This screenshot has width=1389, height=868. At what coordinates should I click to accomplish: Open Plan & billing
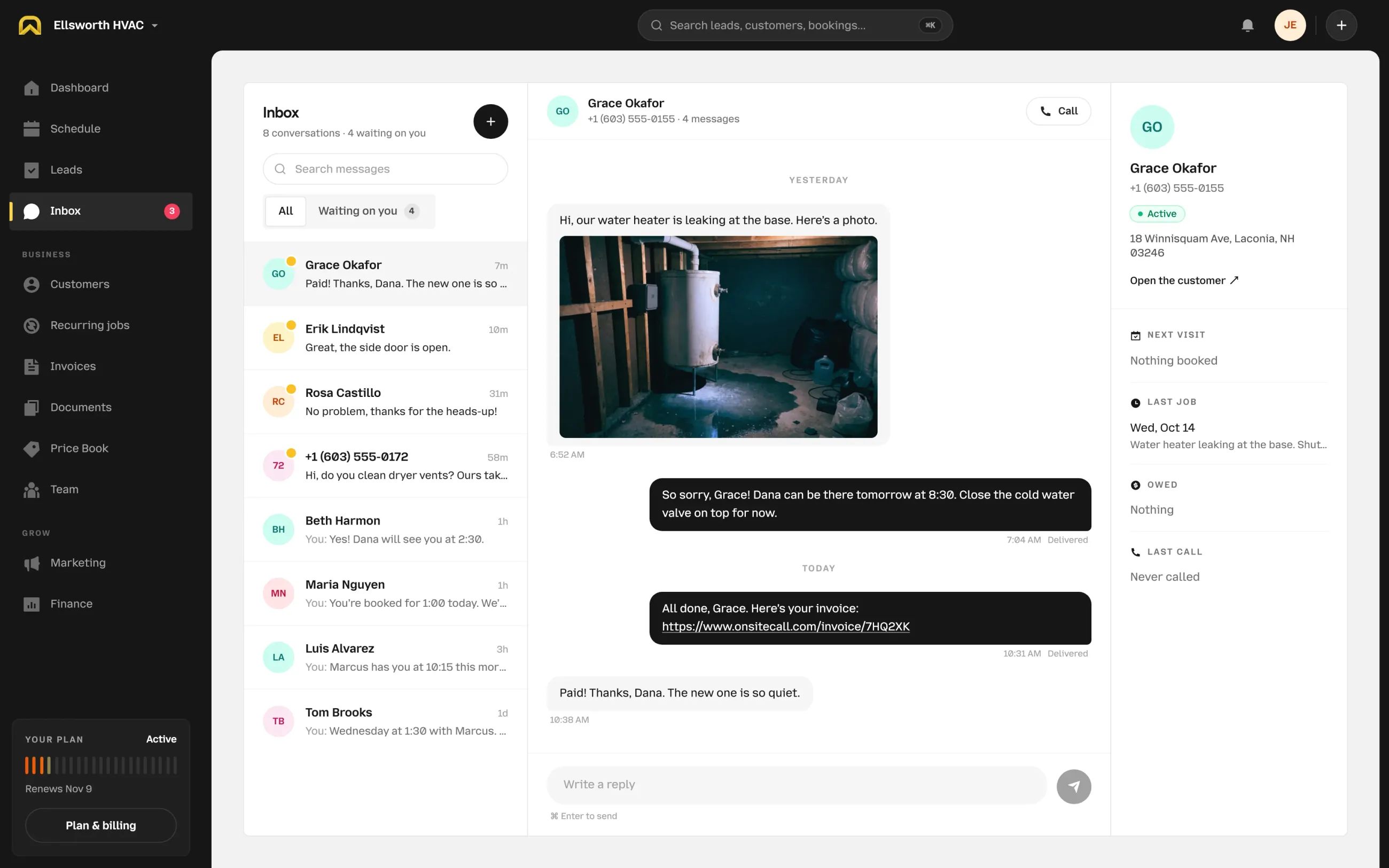(x=101, y=825)
